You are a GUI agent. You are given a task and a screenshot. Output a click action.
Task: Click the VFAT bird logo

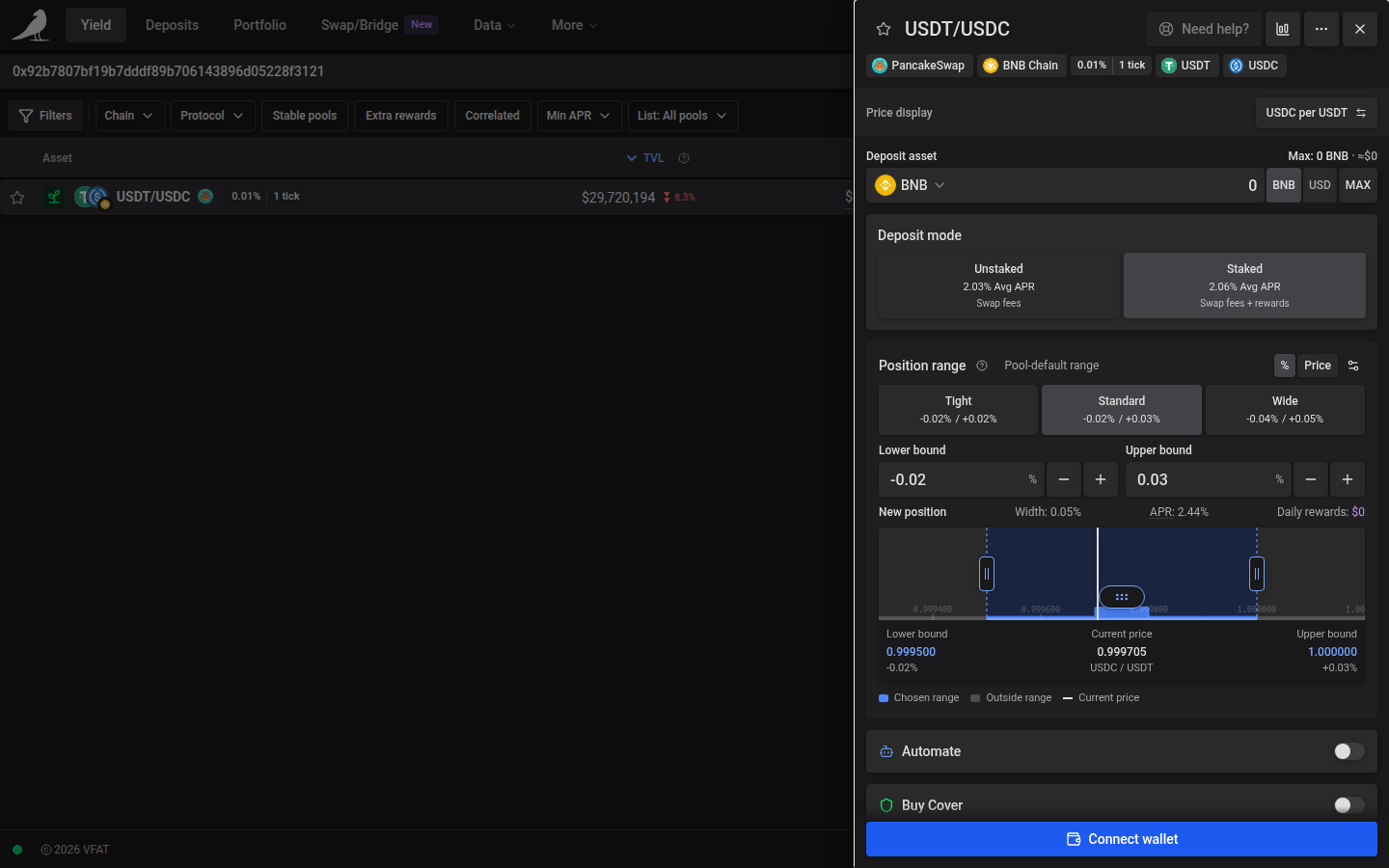pos(31,25)
